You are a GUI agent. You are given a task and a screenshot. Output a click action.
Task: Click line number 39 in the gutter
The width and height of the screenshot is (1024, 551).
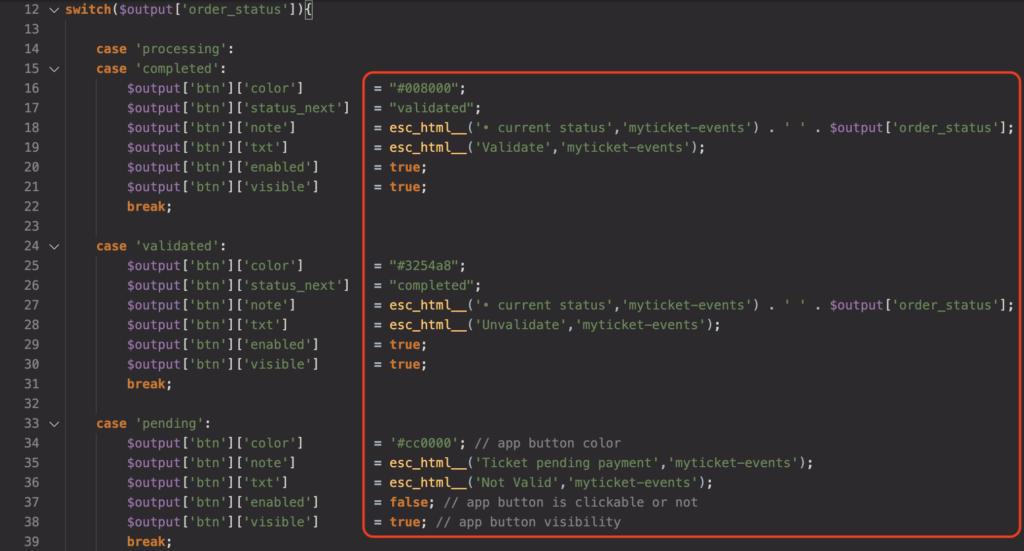[x=31, y=541]
